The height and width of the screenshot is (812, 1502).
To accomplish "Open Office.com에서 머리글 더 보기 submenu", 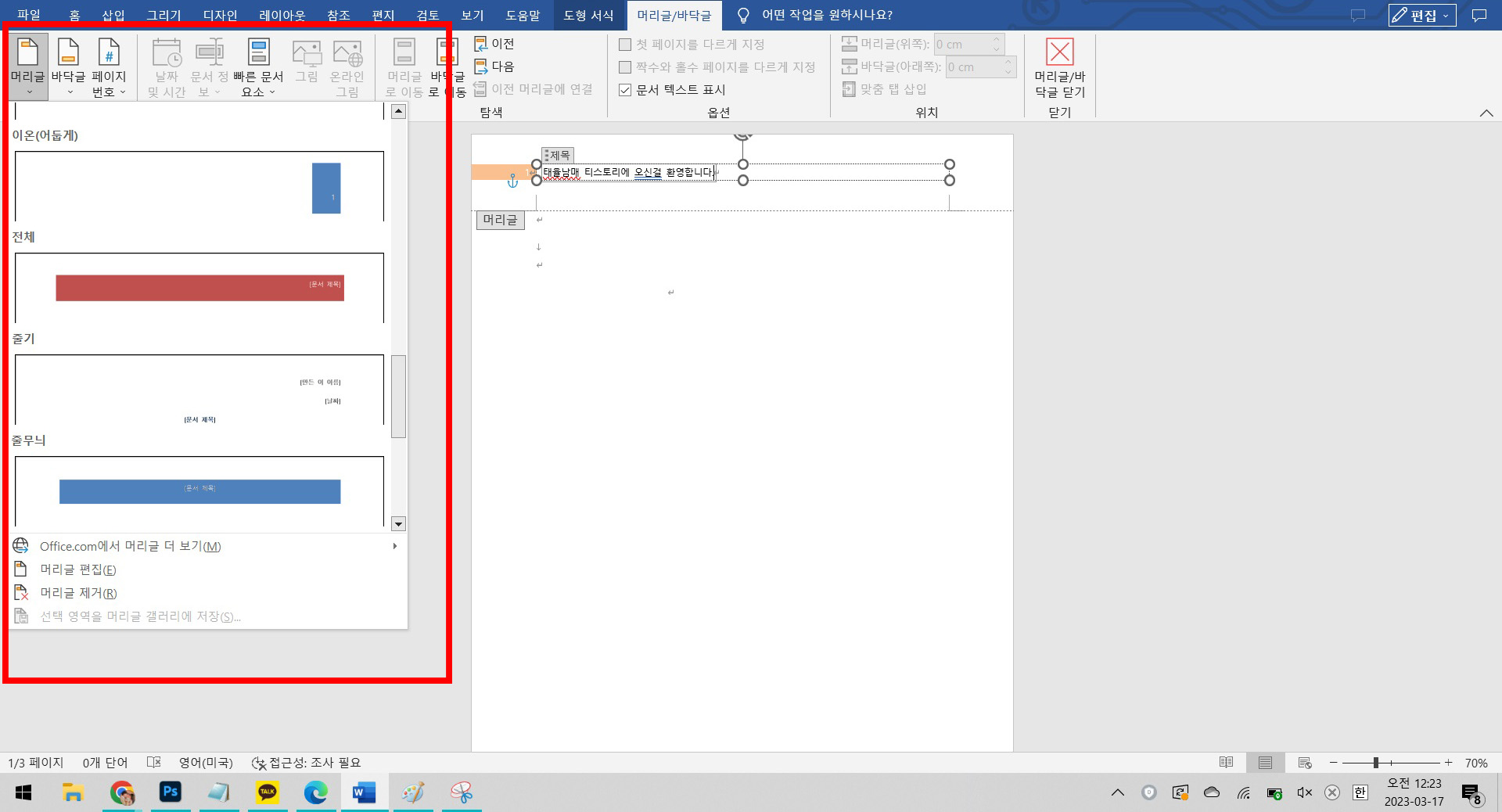I will pyautogui.click(x=207, y=546).
